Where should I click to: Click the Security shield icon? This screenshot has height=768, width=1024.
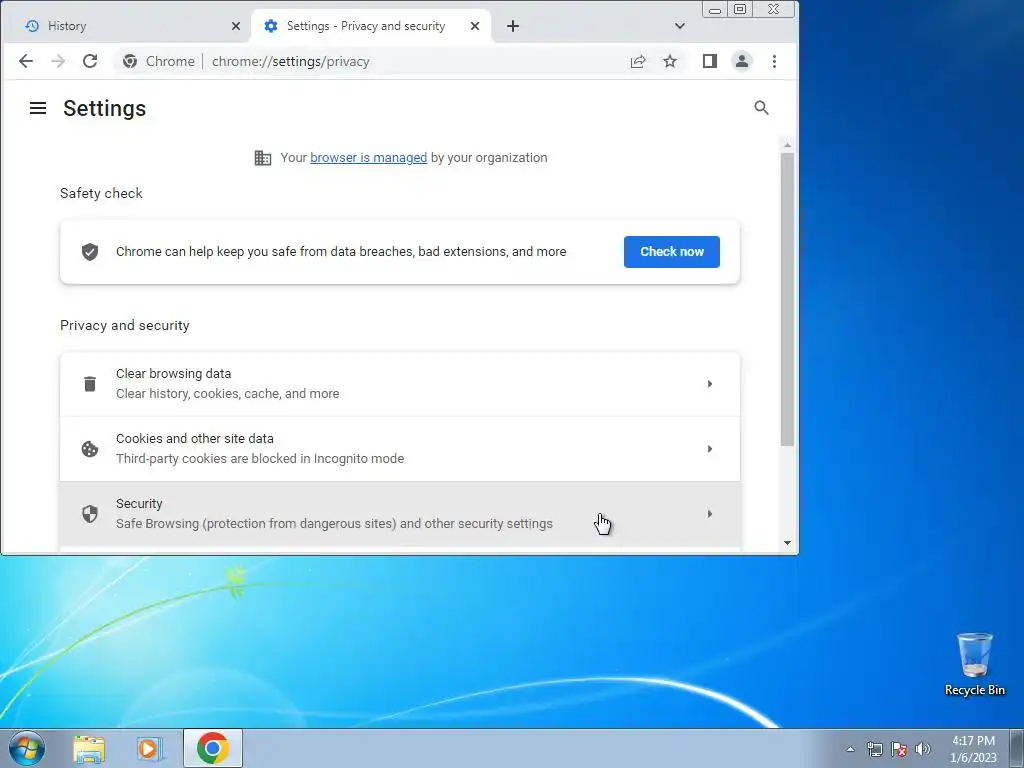coord(90,515)
